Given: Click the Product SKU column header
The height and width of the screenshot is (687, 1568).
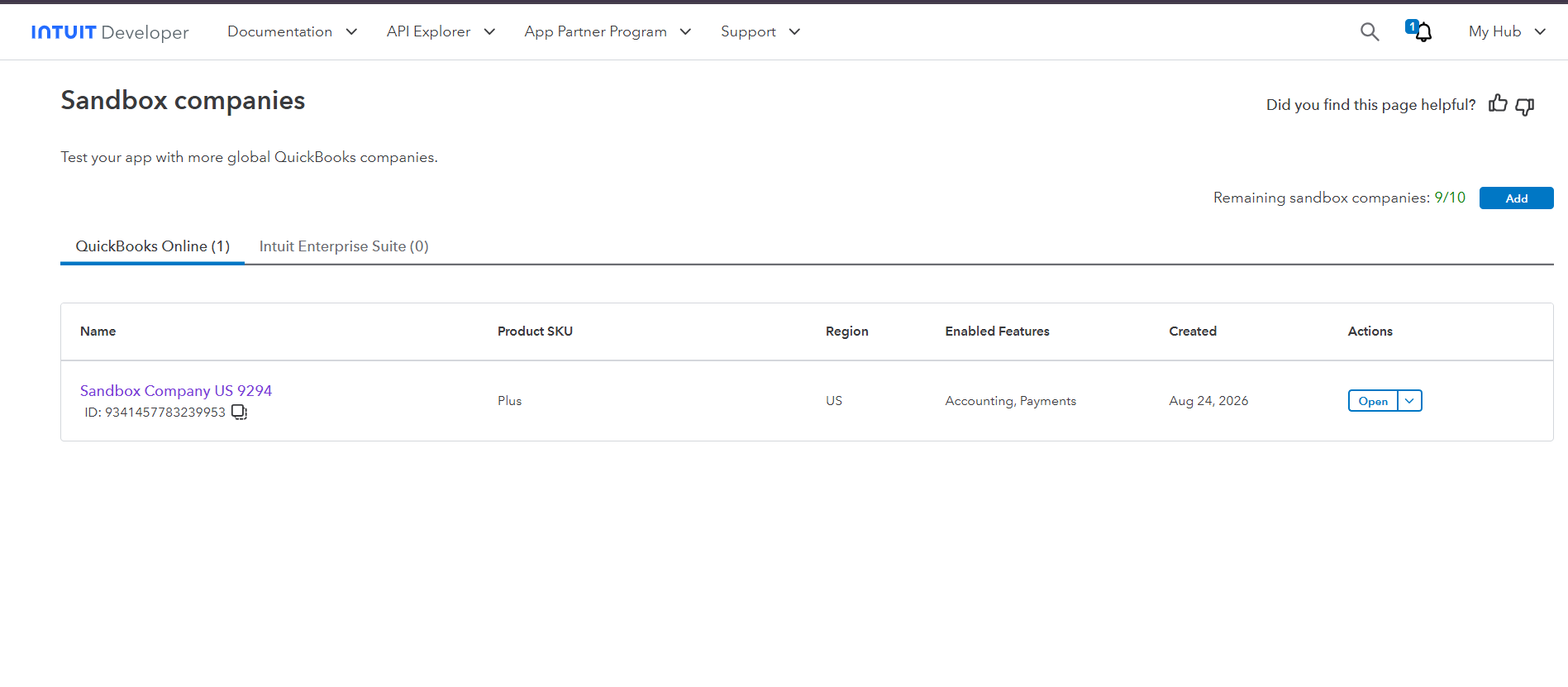Looking at the screenshot, I should click(x=535, y=332).
